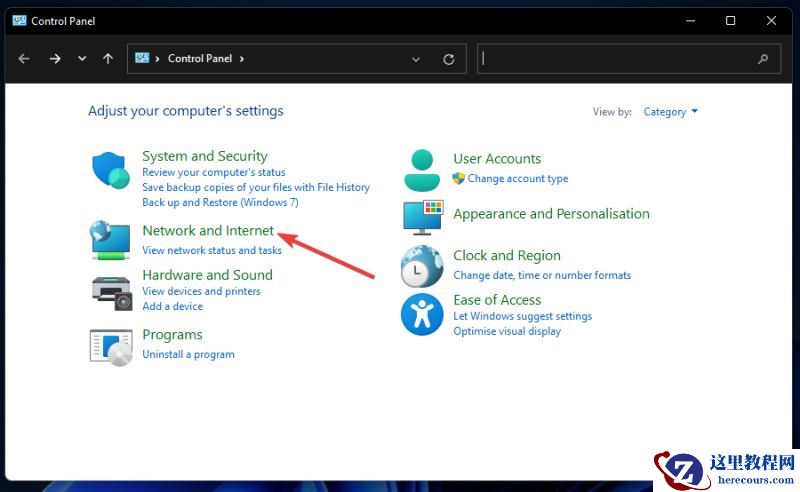This screenshot has width=800, height=492.
Task: Click the Appearance and Personalisation monitor icon
Action: coord(423,218)
